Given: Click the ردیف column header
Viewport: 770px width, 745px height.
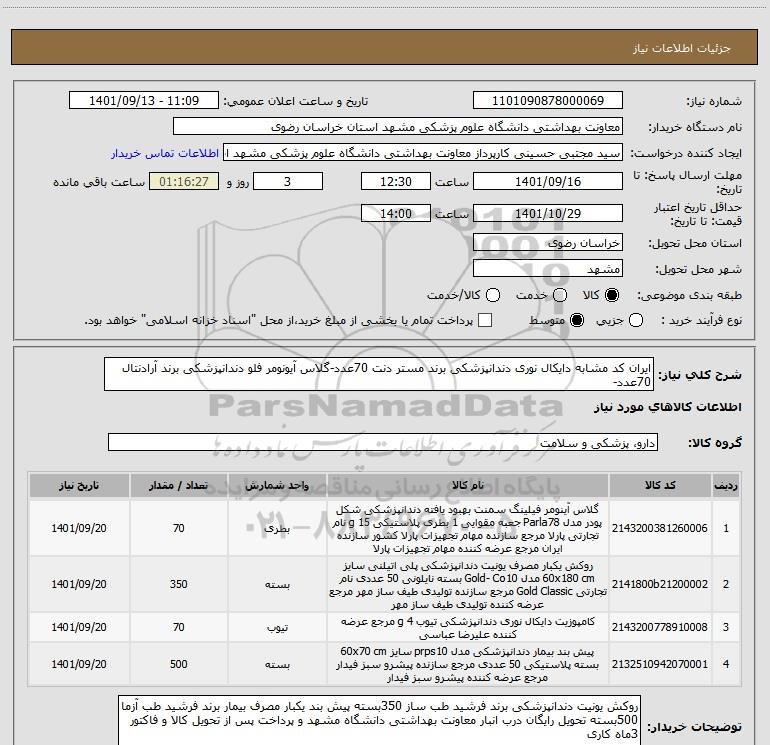Looking at the screenshot, I should click(x=726, y=485).
